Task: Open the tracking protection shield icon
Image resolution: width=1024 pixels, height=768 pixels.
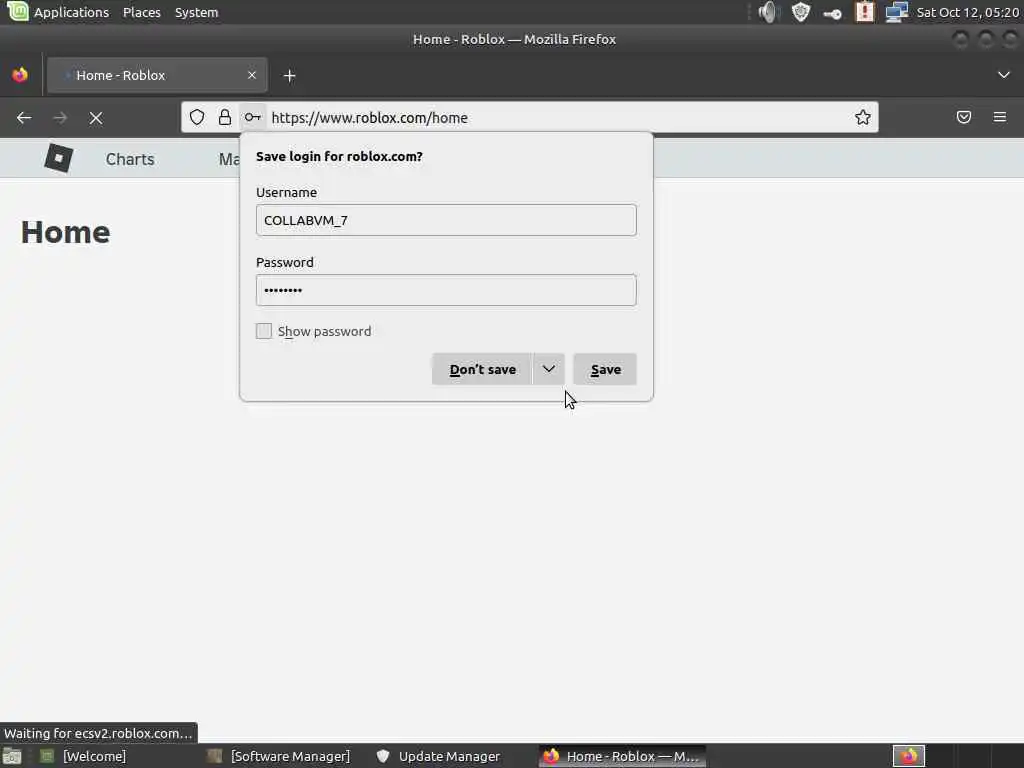Action: point(197,118)
